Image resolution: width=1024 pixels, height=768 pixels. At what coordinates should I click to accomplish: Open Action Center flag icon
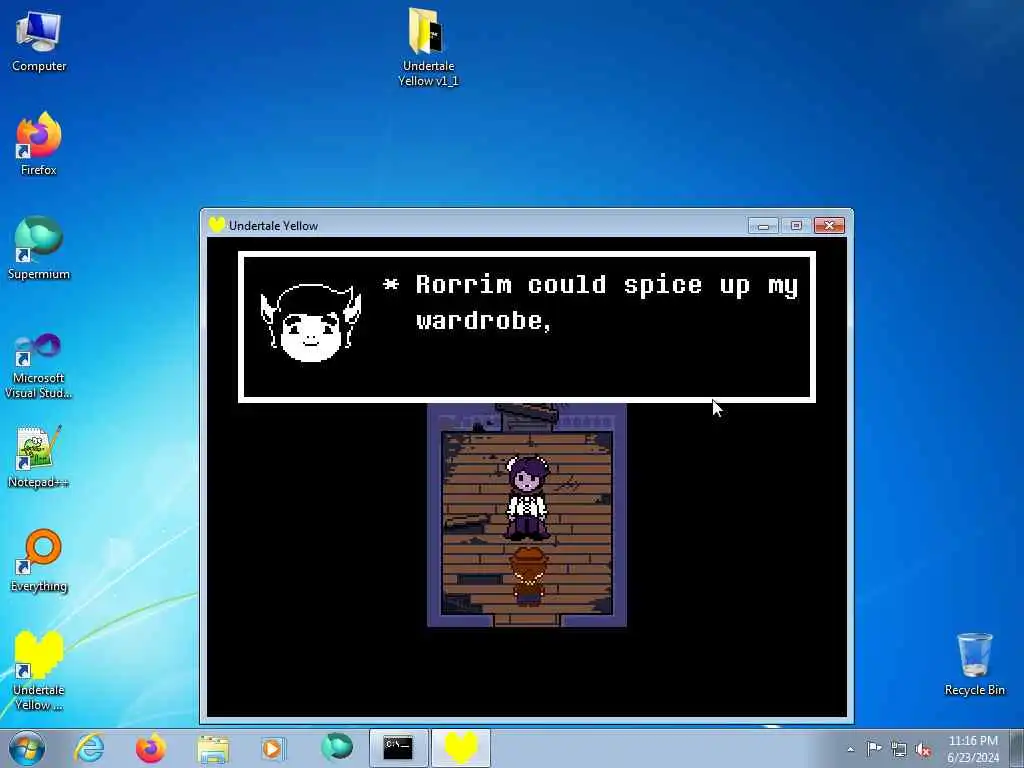[x=874, y=748]
